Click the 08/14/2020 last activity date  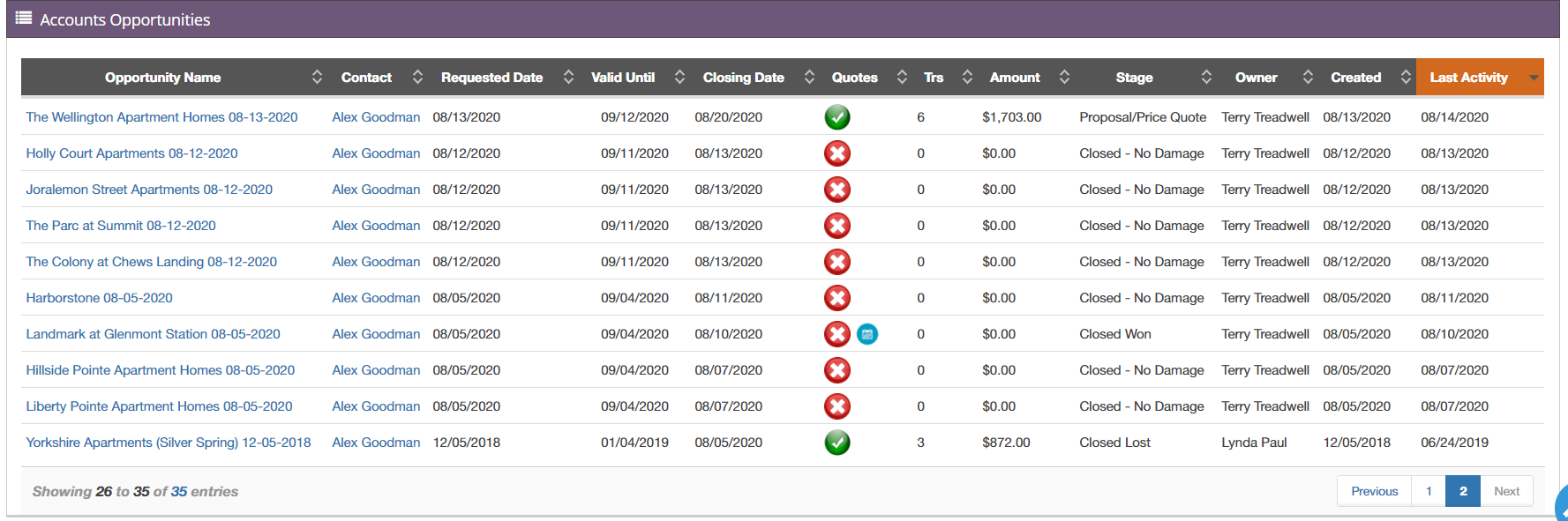(x=1454, y=117)
